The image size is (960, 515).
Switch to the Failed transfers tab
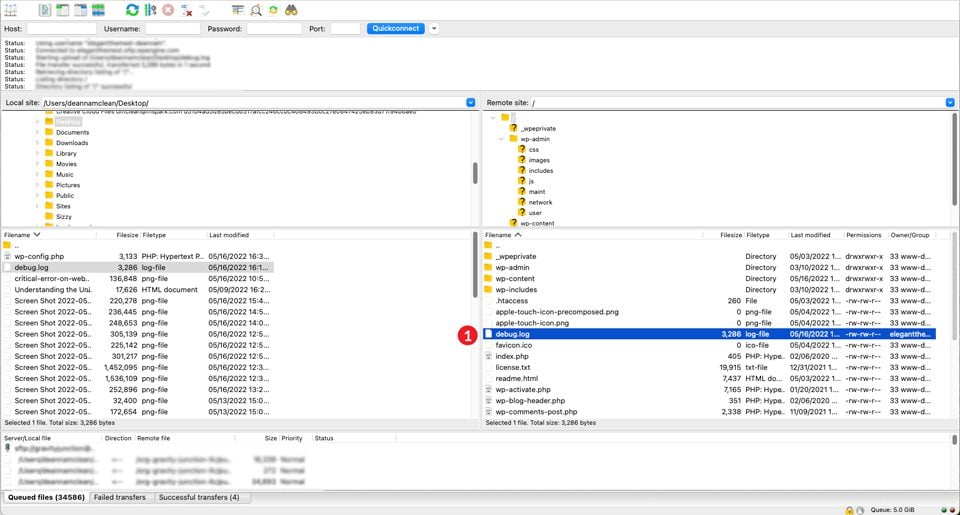(120, 497)
